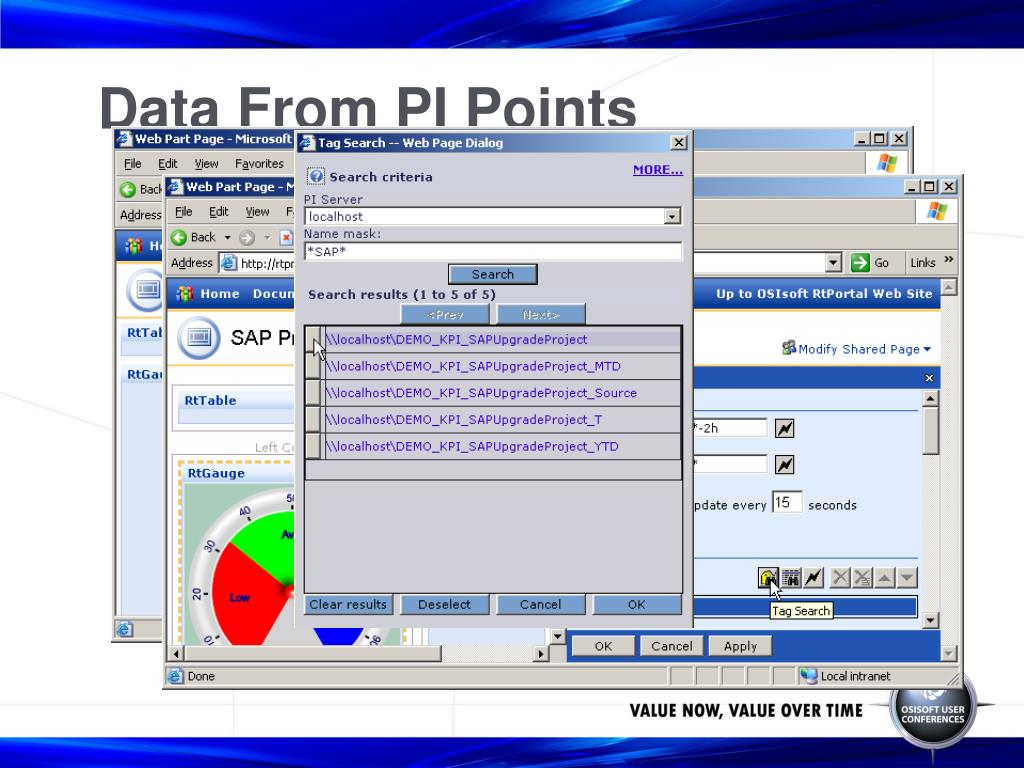Open the Back button history dropdown arrow
This screenshot has width=1024, height=768.
tap(227, 238)
